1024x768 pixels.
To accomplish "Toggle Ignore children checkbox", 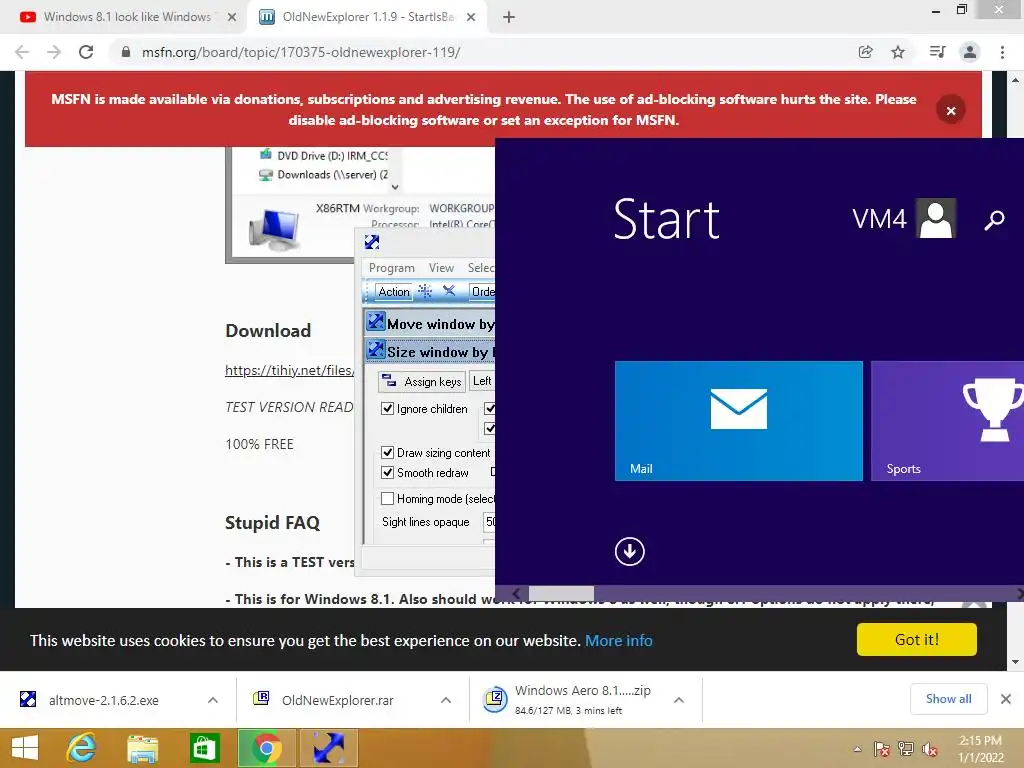I will 387,409.
